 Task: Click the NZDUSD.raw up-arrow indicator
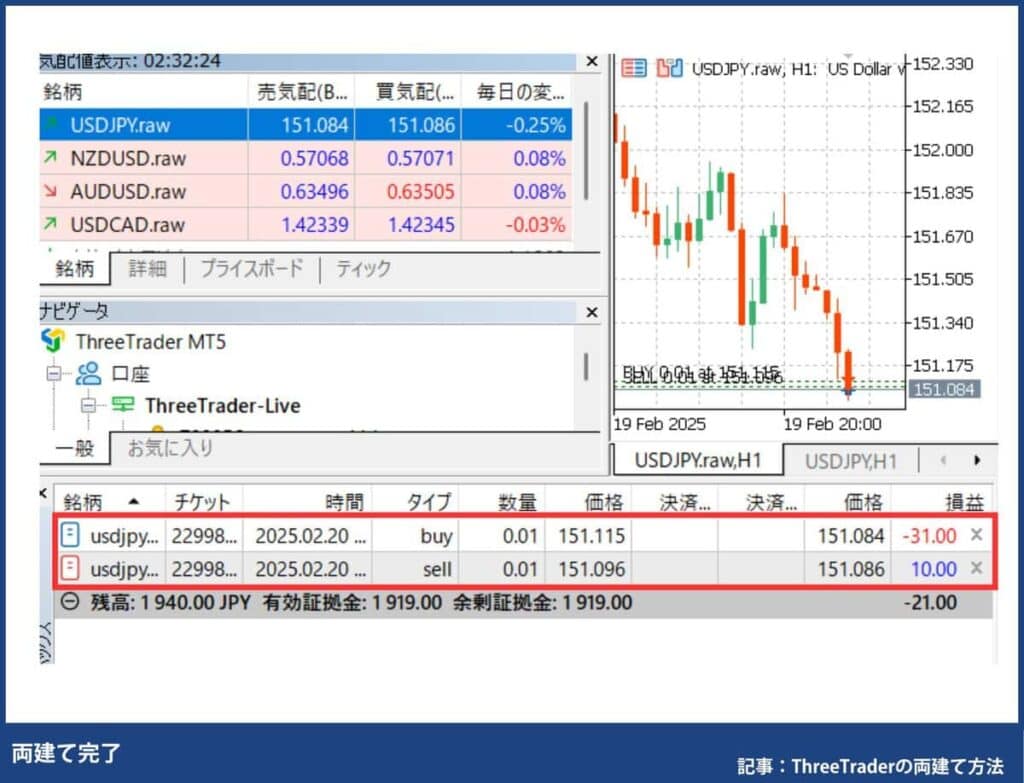50,157
